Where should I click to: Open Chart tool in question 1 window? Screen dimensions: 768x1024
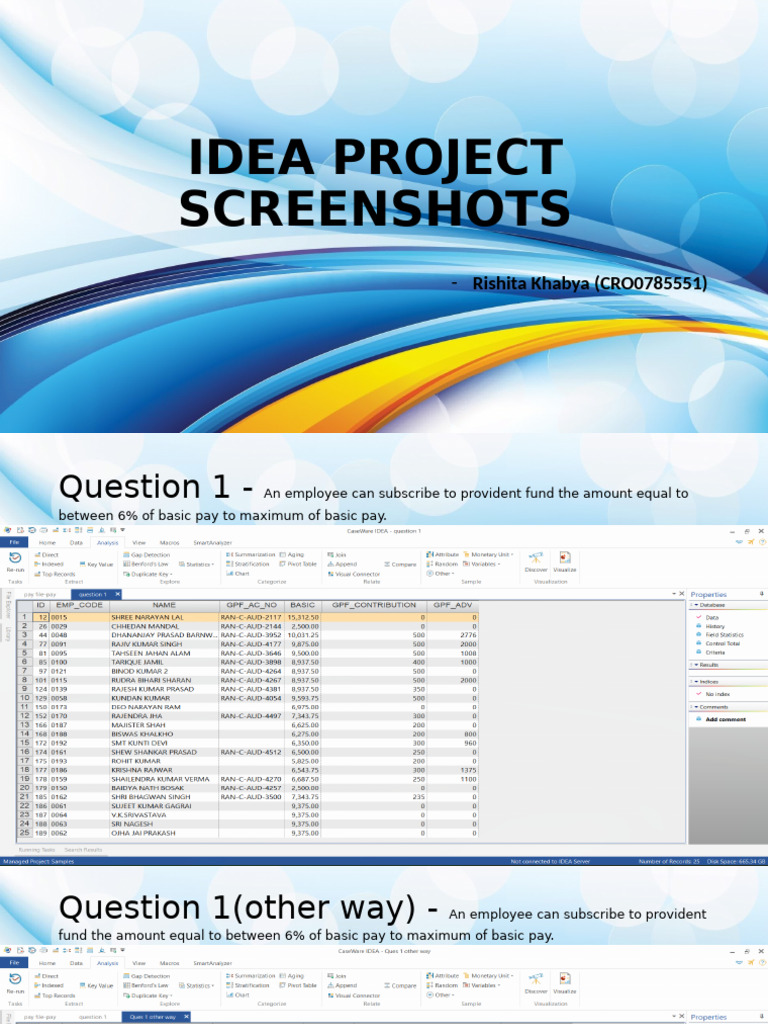pos(238,573)
